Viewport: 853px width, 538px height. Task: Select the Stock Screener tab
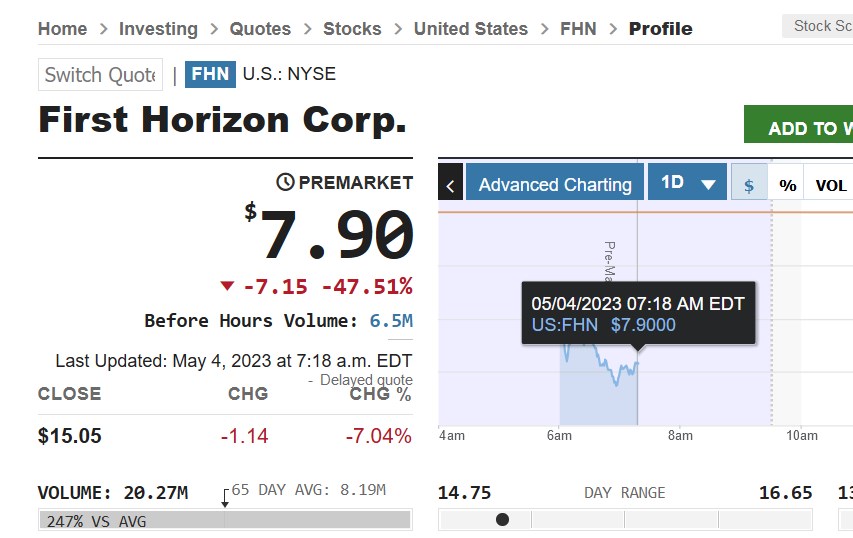click(x=820, y=26)
